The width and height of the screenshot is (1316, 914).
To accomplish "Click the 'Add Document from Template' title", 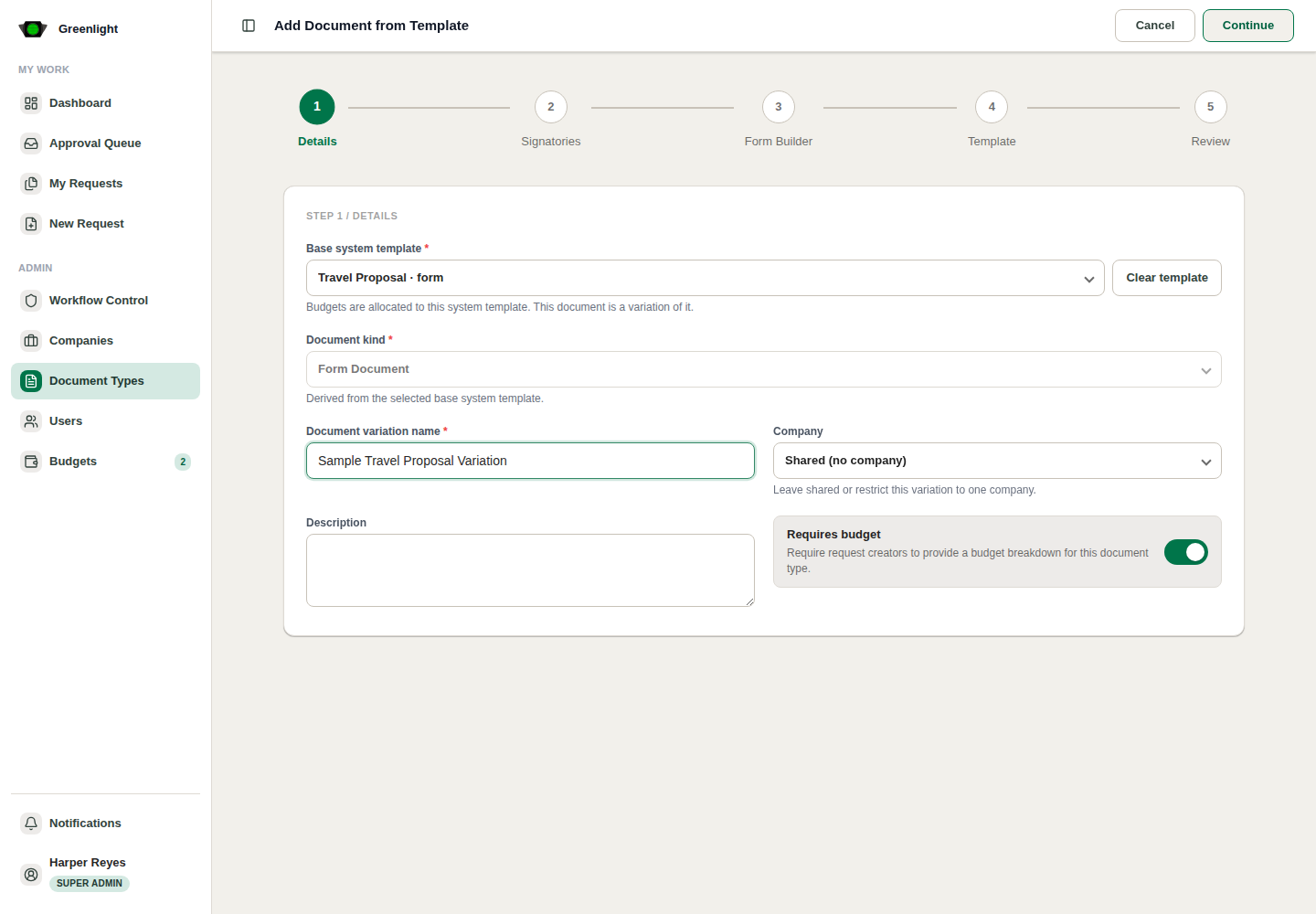I will 371,26.
